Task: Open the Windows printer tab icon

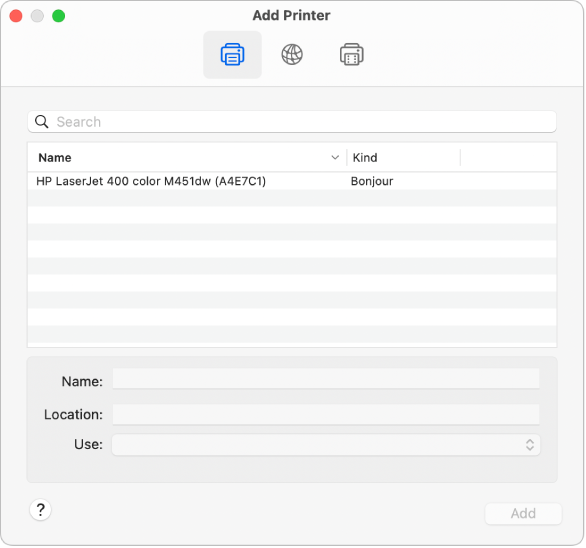Action: point(351,55)
